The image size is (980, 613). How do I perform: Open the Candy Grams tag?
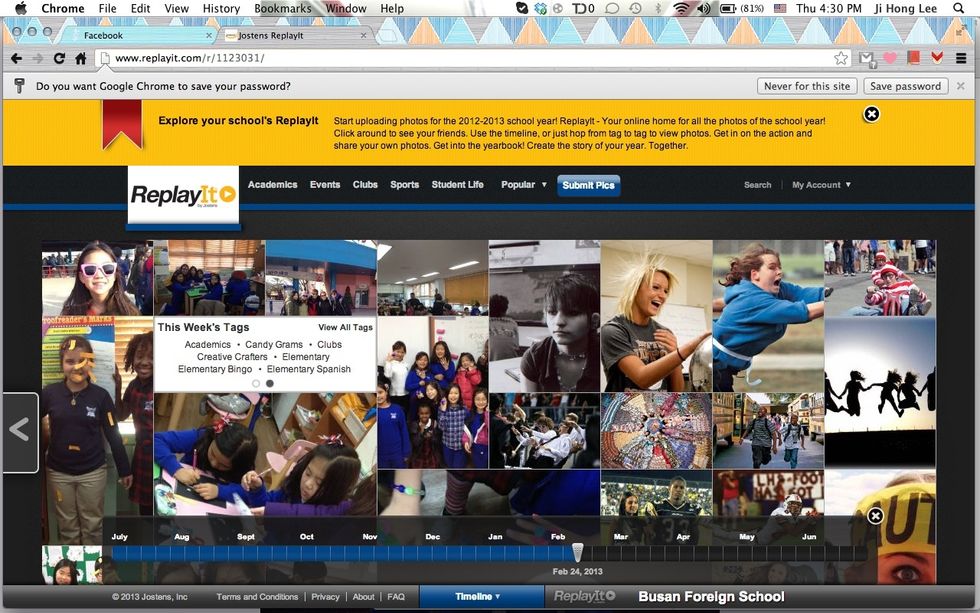(x=274, y=344)
